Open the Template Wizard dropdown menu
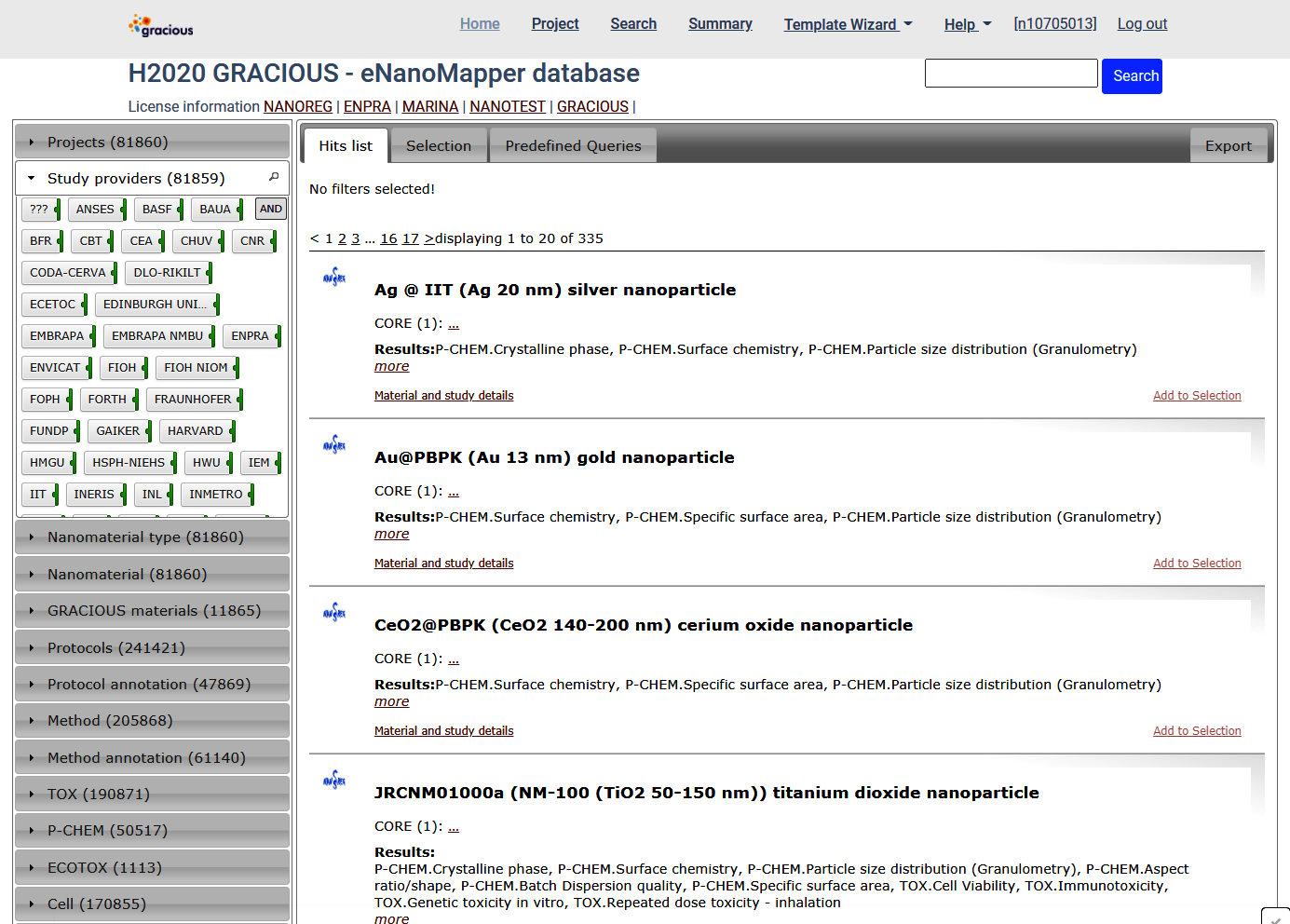1290x924 pixels. coord(848,24)
